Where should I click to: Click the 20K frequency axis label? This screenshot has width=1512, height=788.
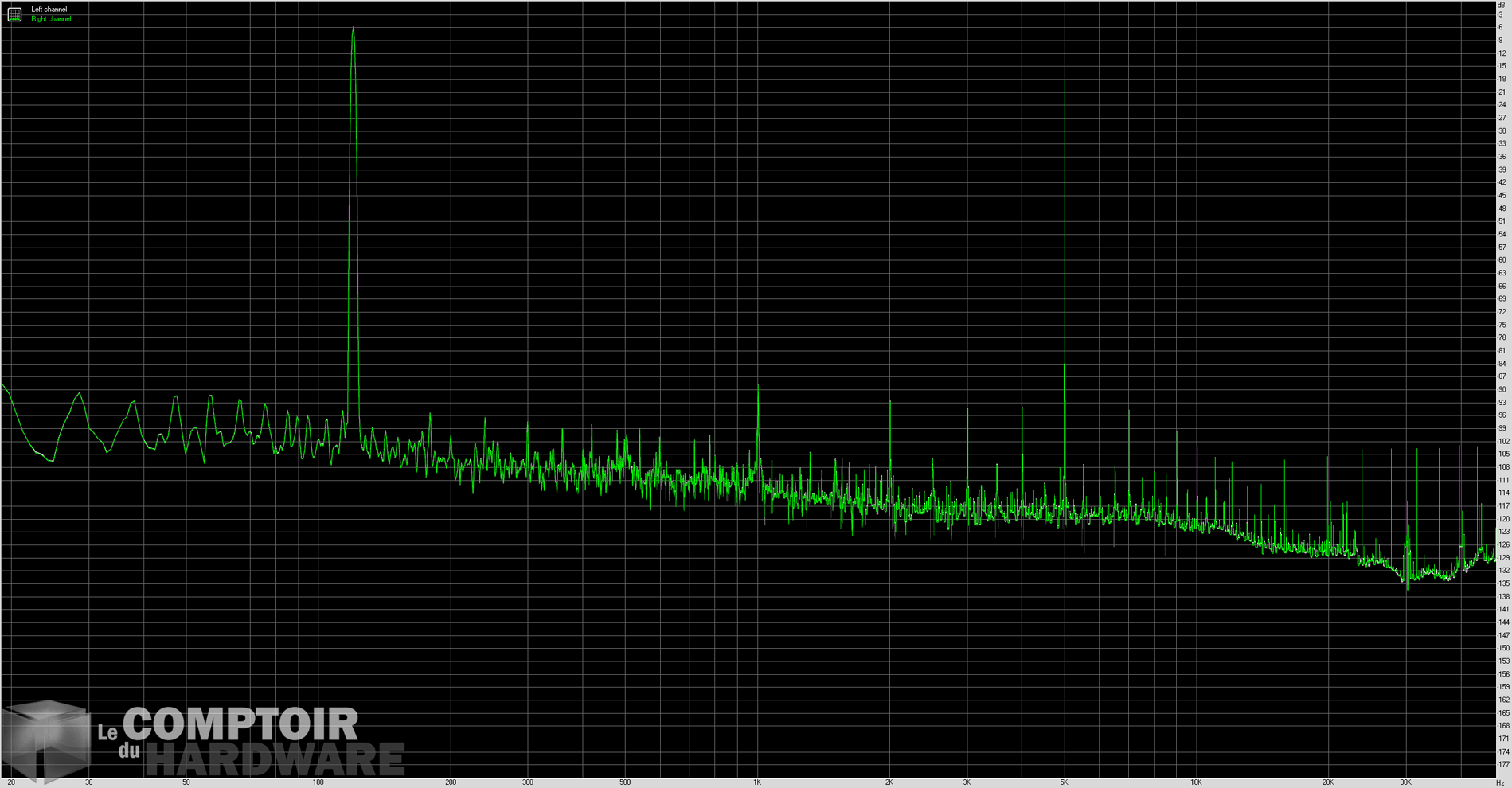(x=1328, y=782)
